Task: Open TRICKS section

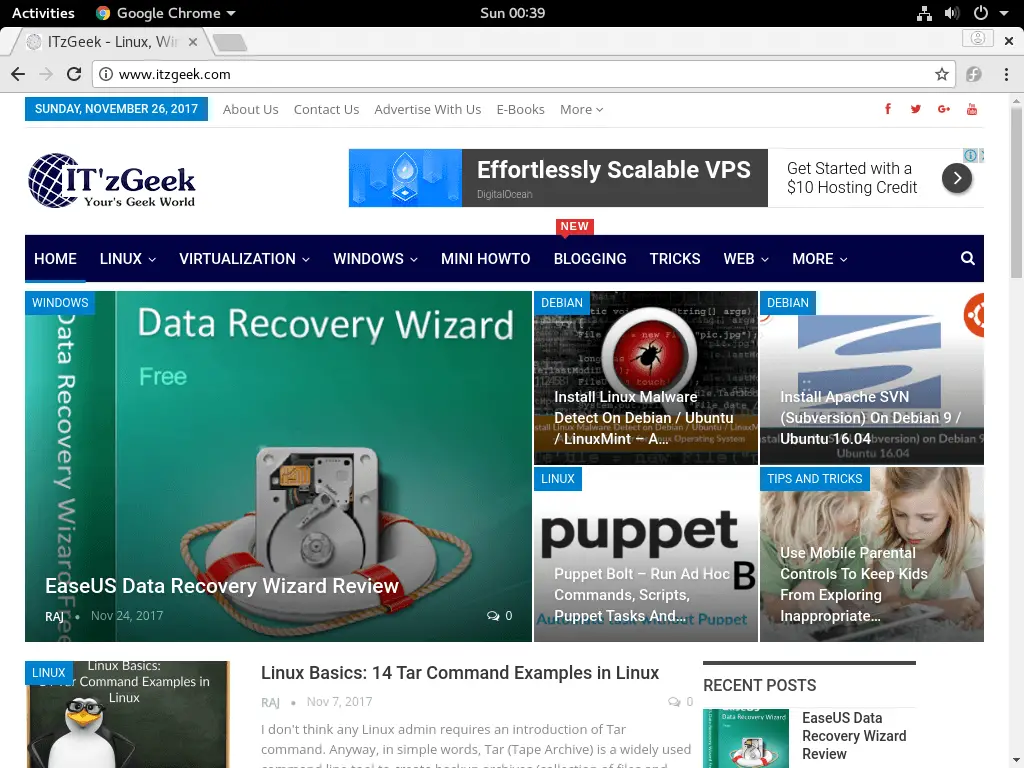Action: coord(675,259)
